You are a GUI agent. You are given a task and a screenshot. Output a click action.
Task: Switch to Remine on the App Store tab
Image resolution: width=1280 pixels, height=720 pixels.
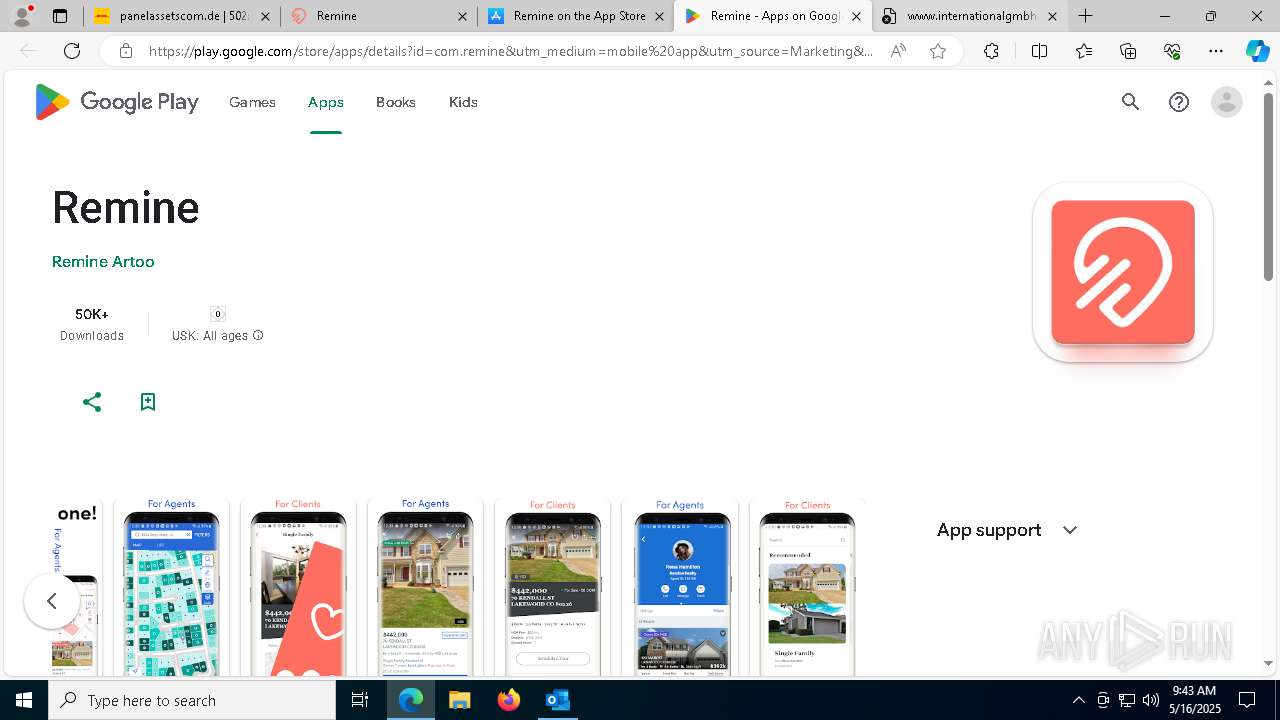click(x=576, y=16)
